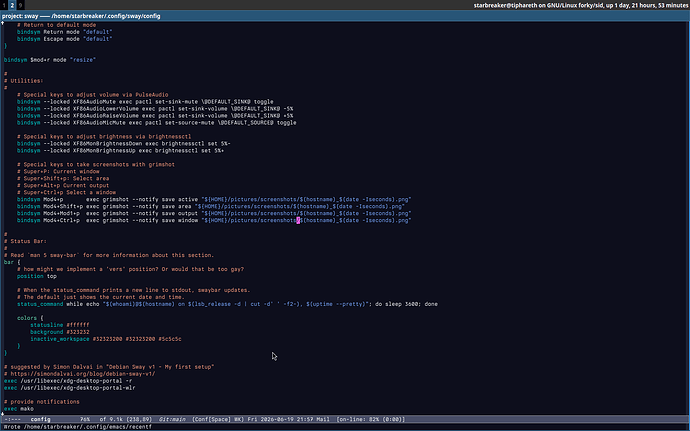Switch to workspace 1 in sway bar

click(x=4, y=5)
